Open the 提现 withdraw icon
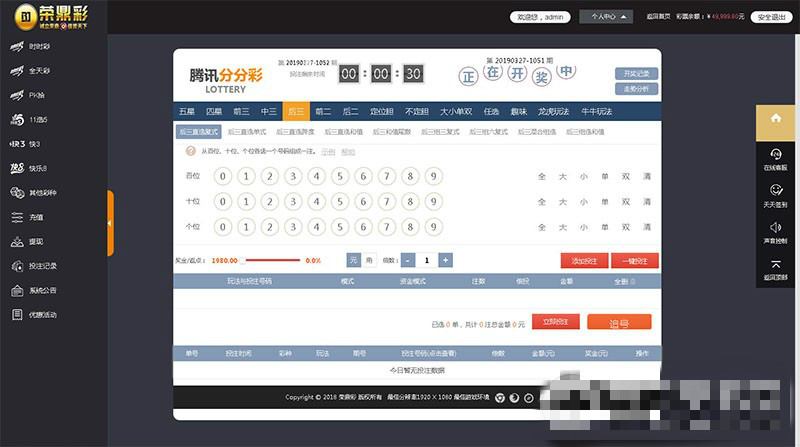This screenshot has height=447, width=800. pyautogui.click(x=17, y=241)
